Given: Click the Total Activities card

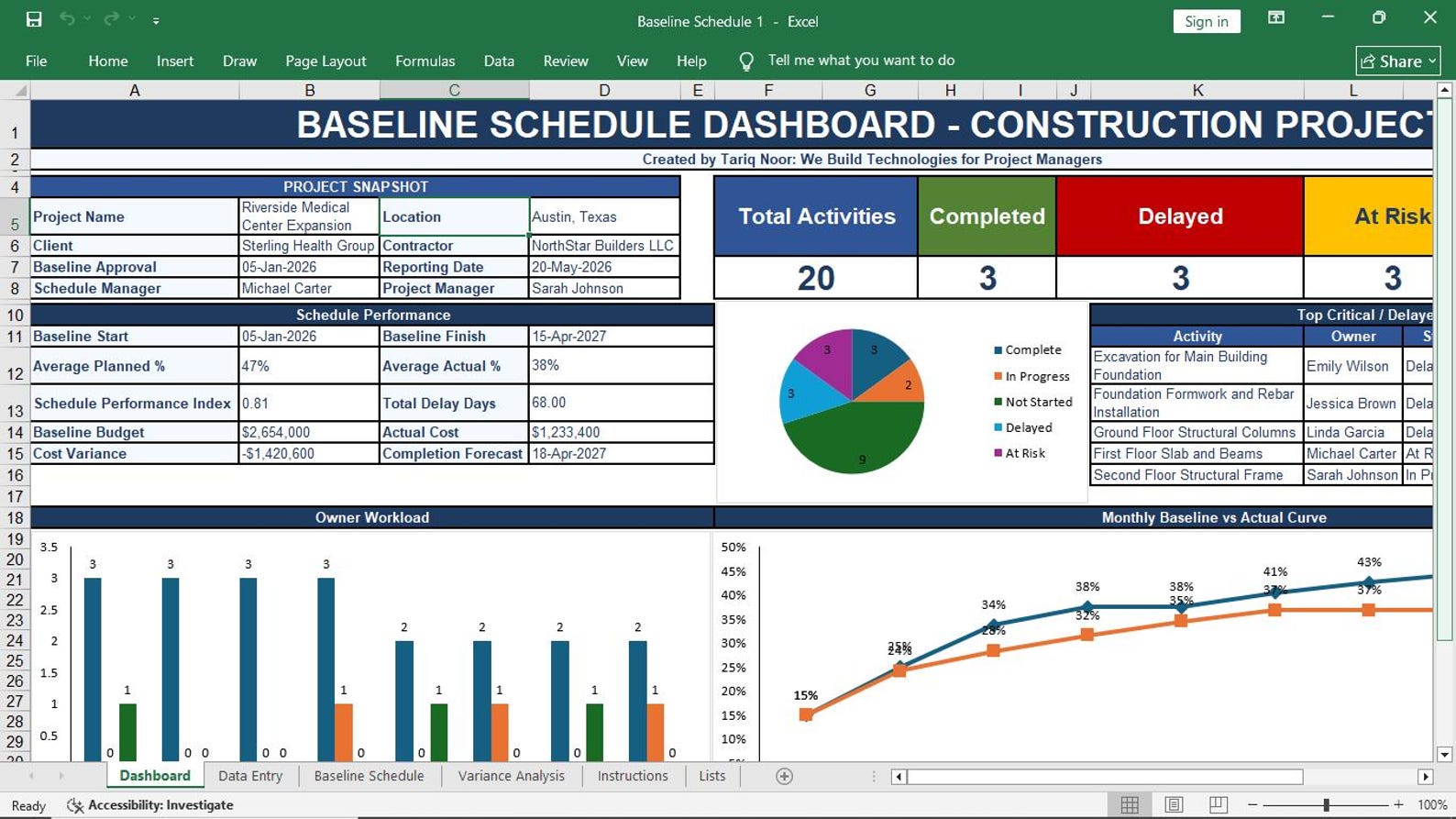Looking at the screenshot, I should point(816,216).
